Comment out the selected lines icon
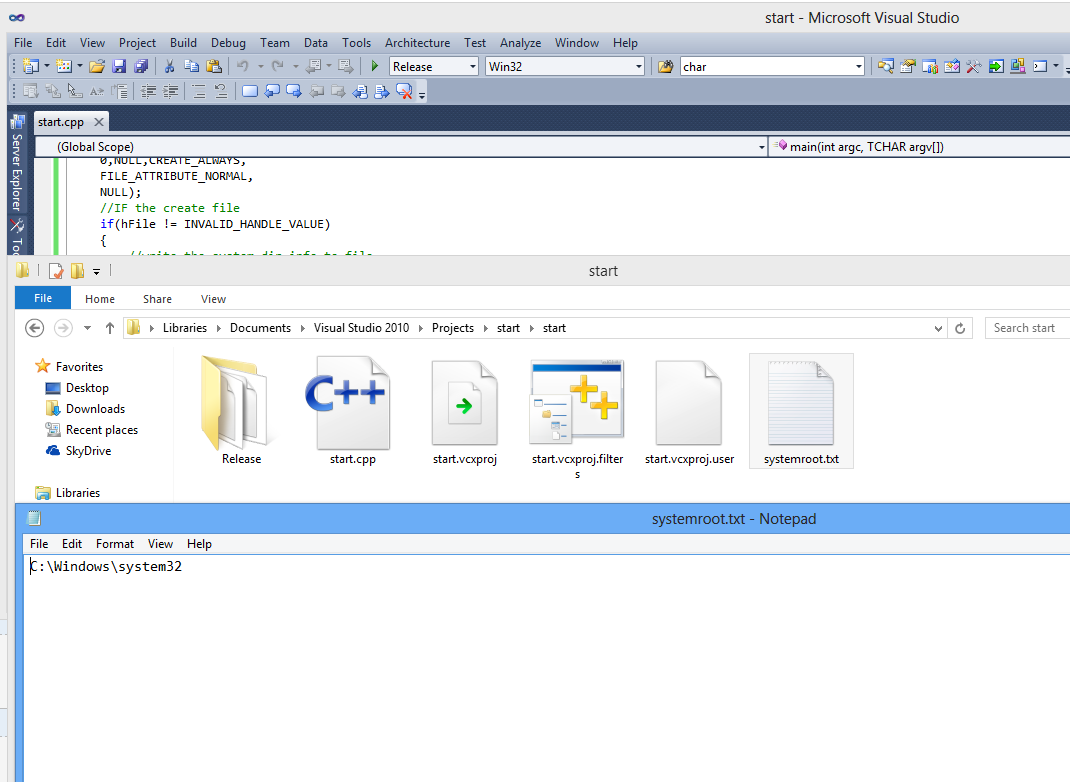This screenshot has height=782, width=1070. point(199,91)
